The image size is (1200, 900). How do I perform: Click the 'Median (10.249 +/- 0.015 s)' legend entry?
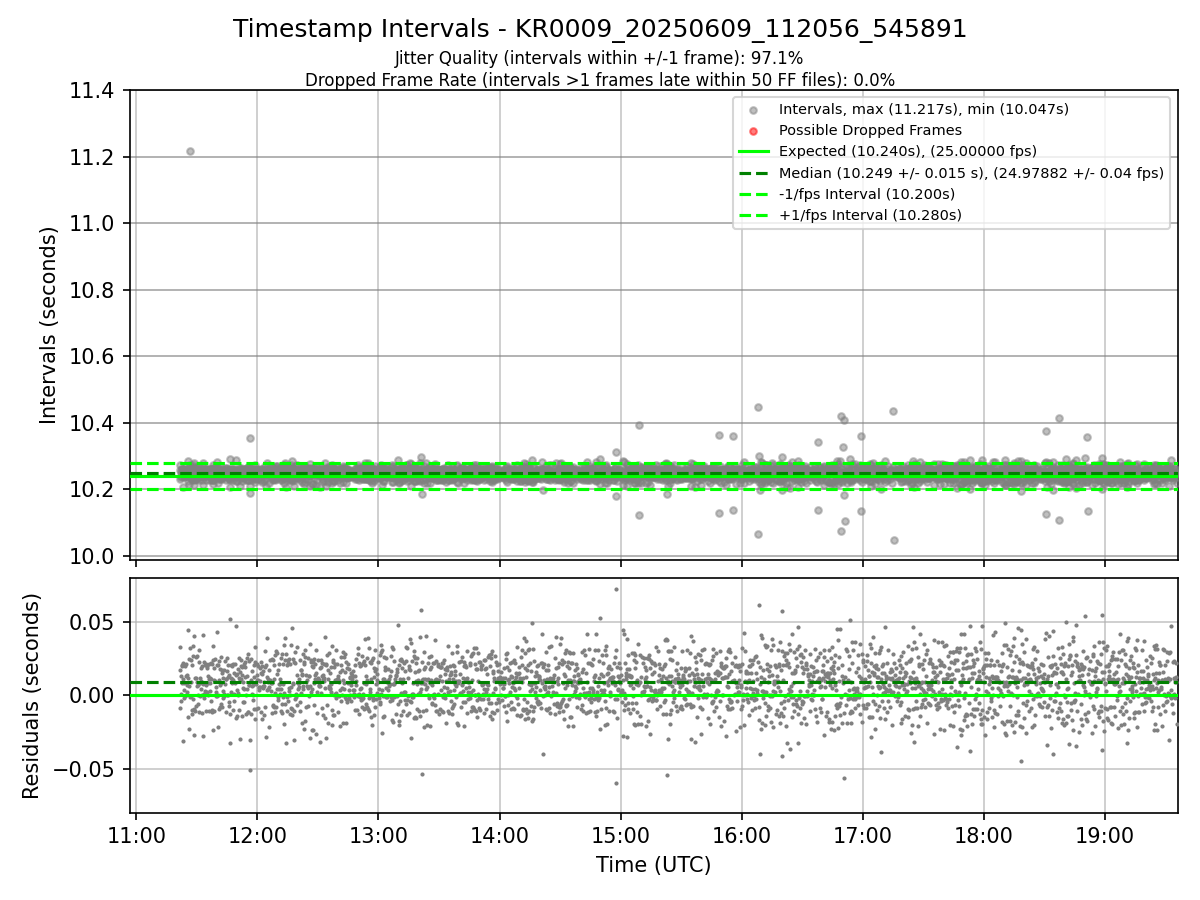coord(971,173)
